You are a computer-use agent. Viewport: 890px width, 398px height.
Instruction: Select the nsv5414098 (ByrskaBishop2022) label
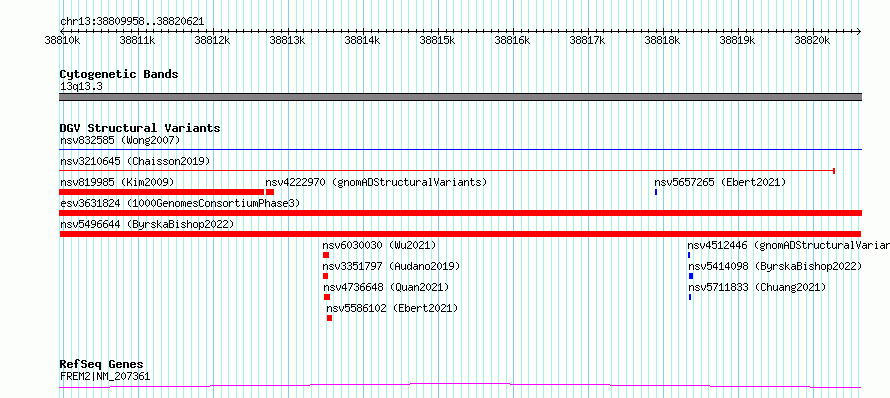pyautogui.click(x=775, y=266)
